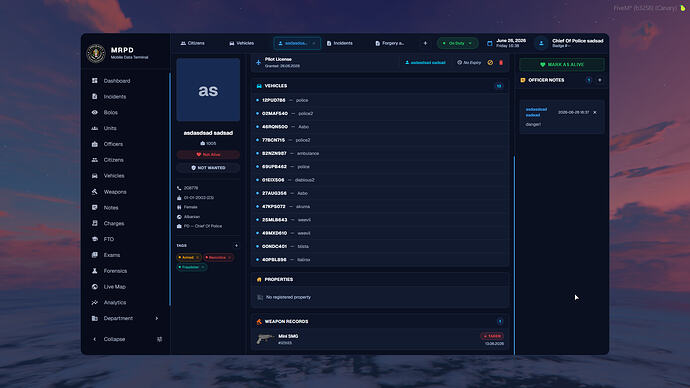Click the citizen avatar thumbnail 'as'

pos(208,90)
